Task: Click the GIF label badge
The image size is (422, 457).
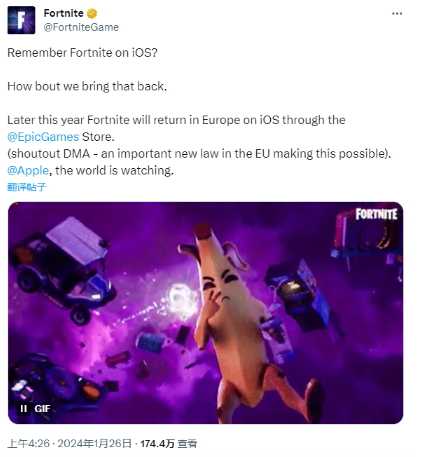Action: (42, 408)
